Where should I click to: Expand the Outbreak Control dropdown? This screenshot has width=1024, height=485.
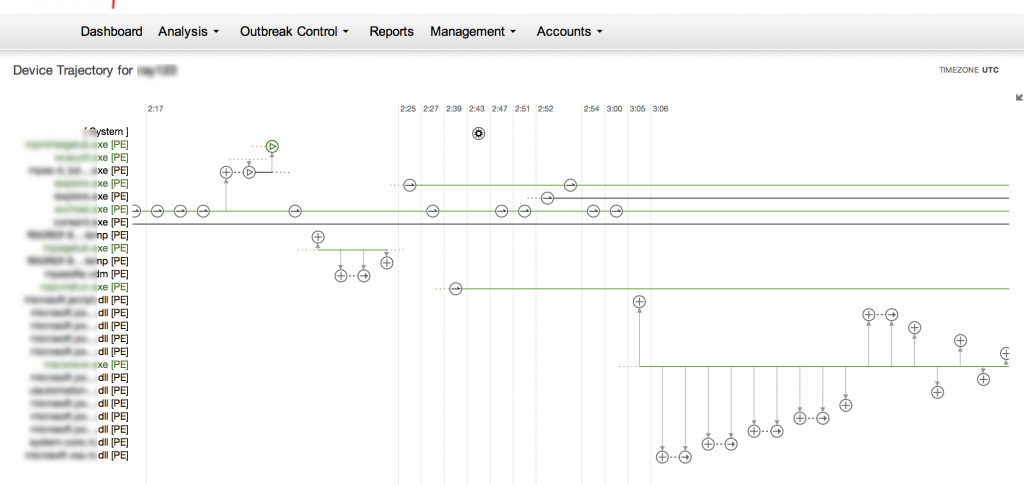click(295, 32)
